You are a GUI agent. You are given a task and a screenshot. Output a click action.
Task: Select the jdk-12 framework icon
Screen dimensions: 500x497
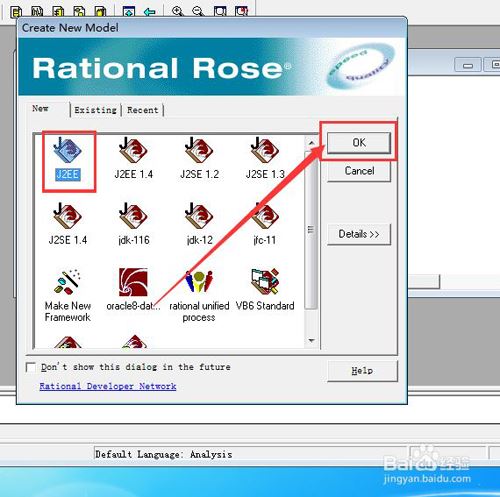pos(199,216)
